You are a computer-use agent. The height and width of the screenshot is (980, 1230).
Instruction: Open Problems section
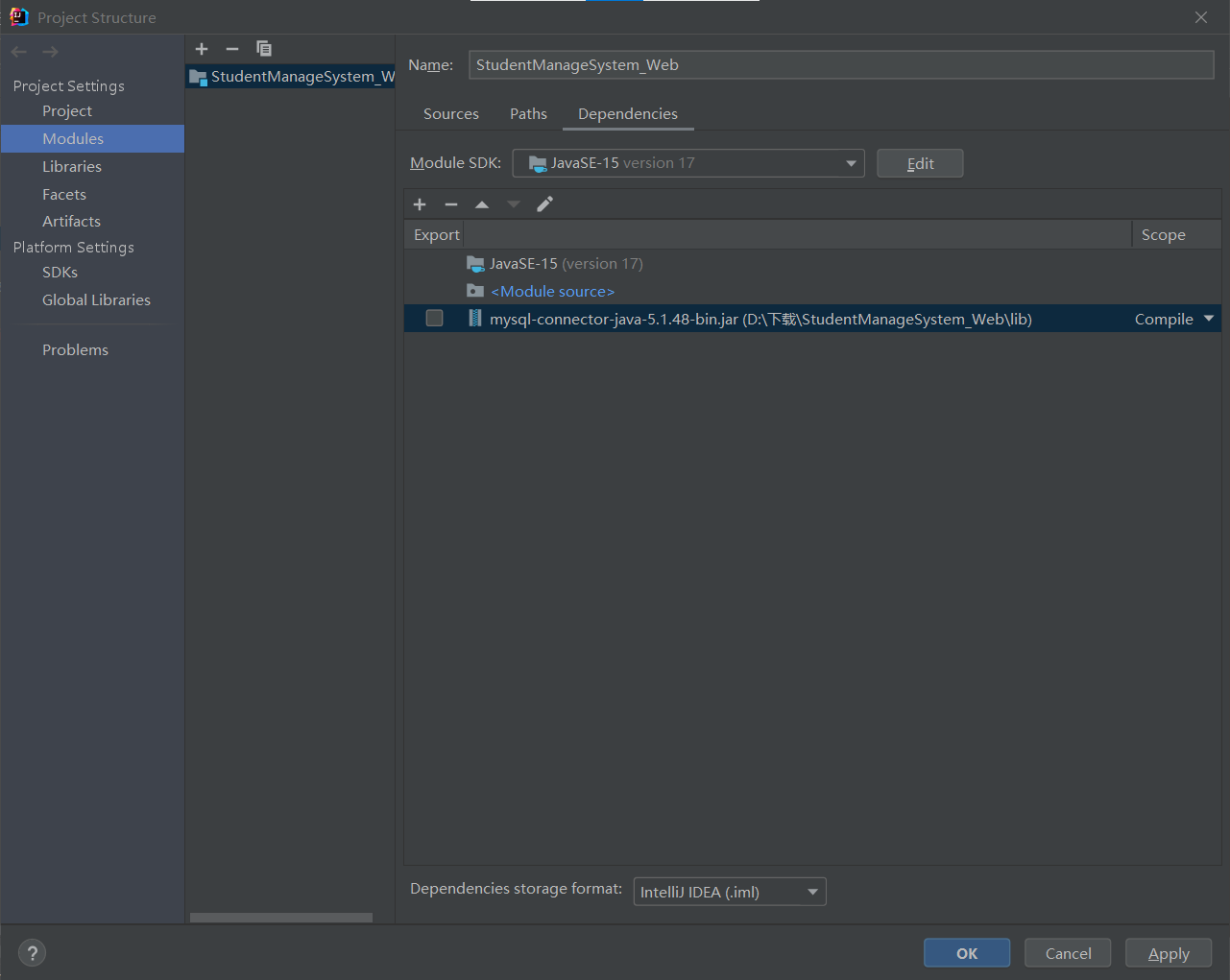coord(75,350)
